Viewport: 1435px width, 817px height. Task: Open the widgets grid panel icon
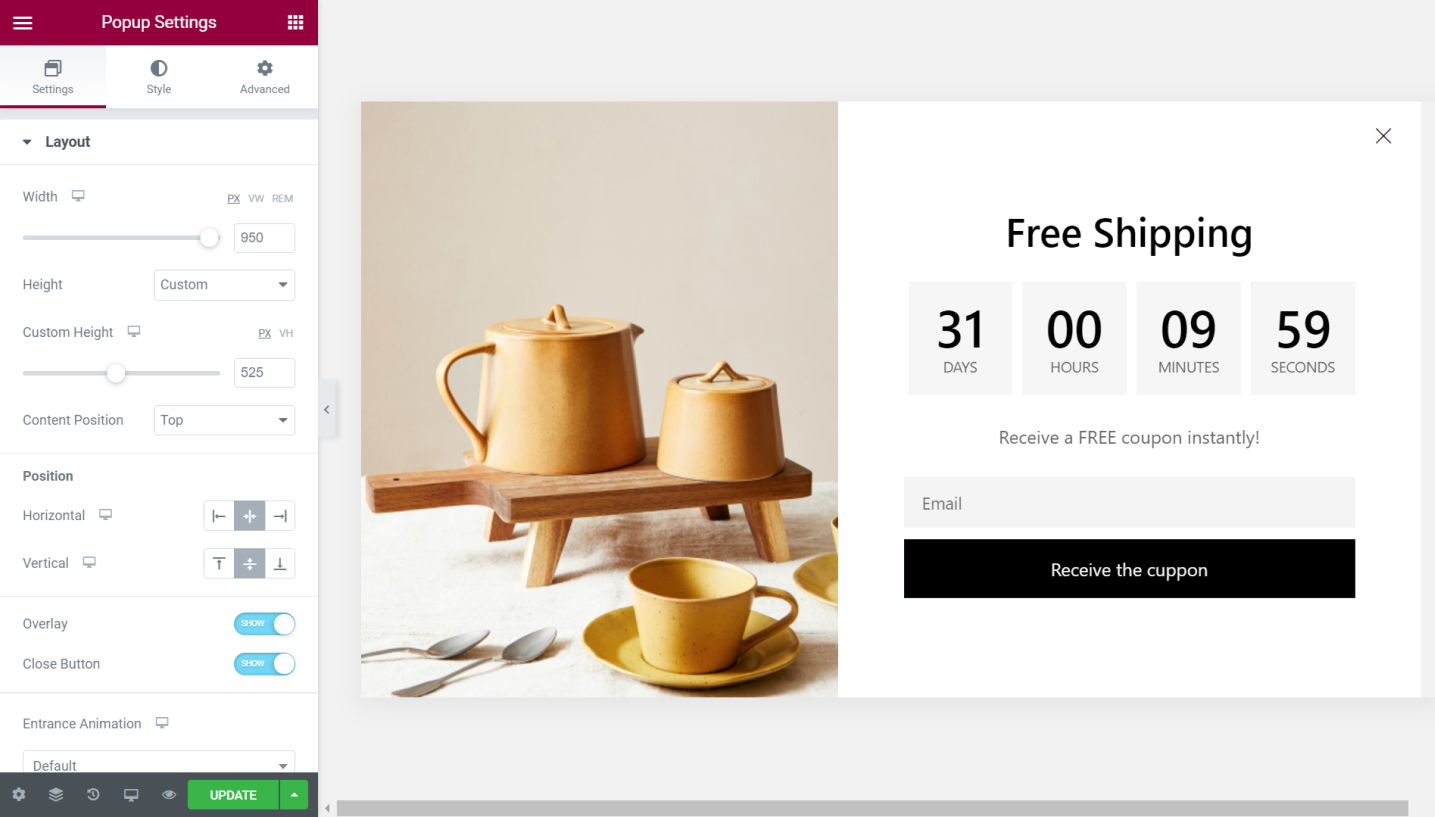295,22
